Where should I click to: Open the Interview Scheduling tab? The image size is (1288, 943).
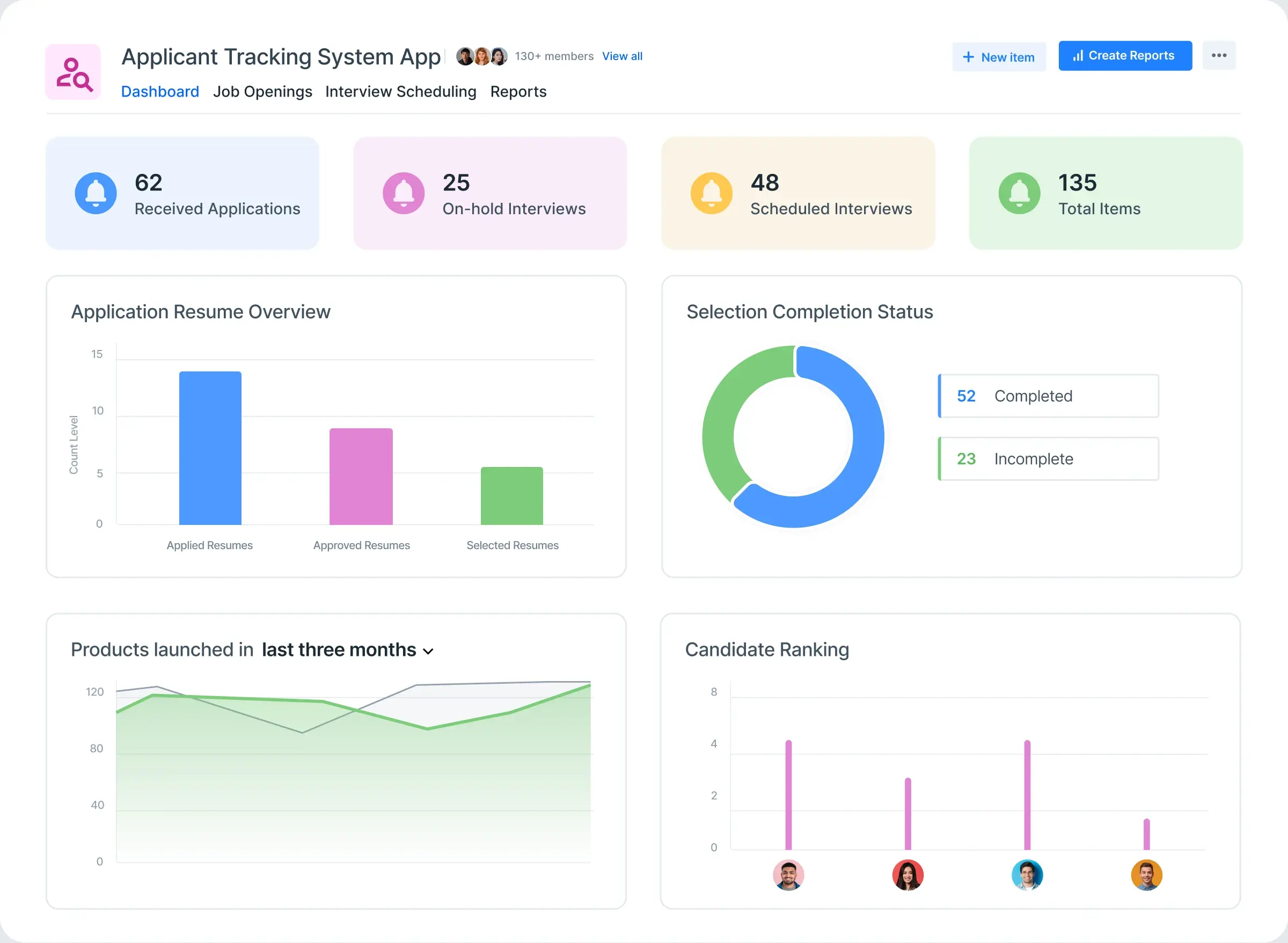400,92
